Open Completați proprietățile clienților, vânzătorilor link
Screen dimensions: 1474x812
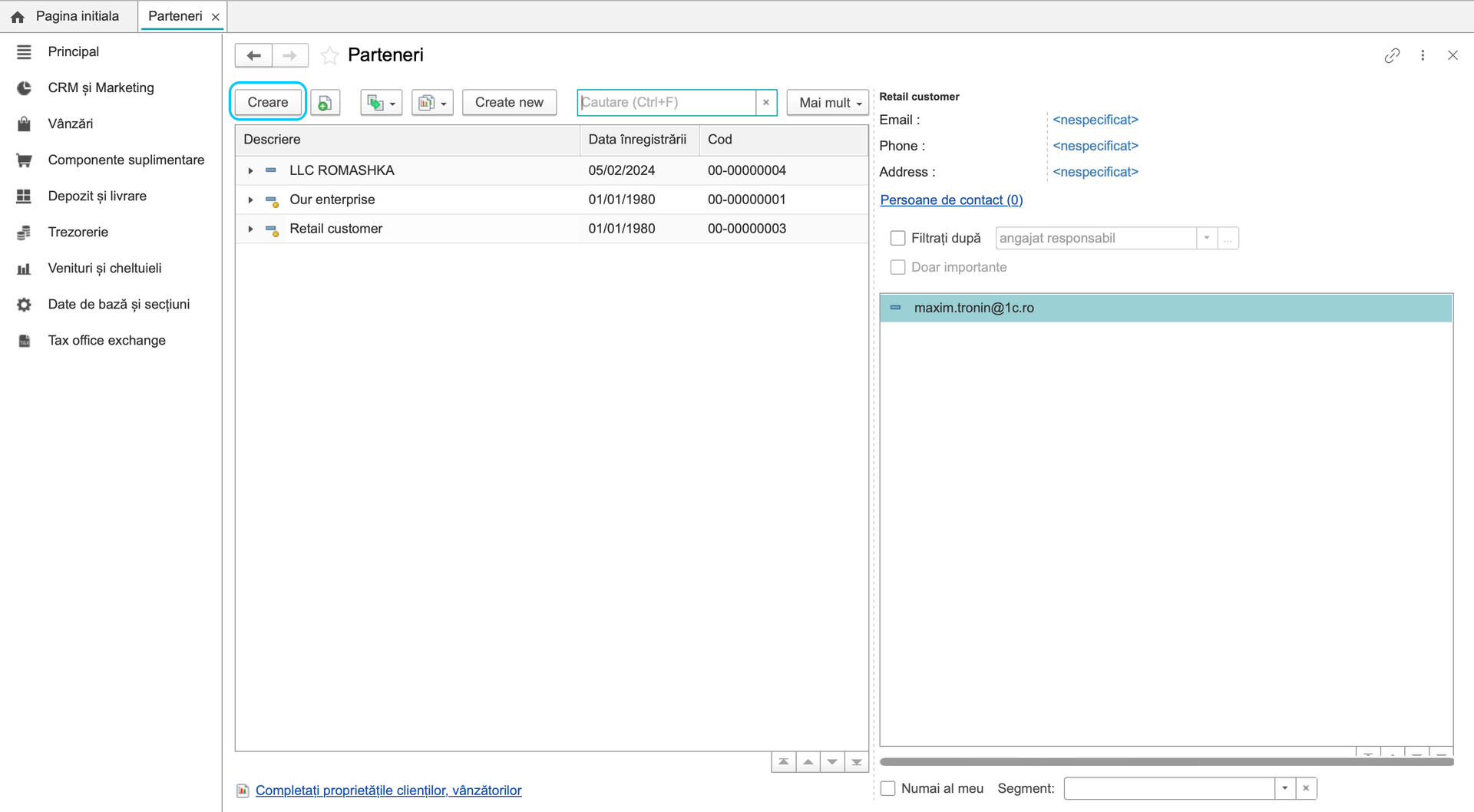click(388, 790)
